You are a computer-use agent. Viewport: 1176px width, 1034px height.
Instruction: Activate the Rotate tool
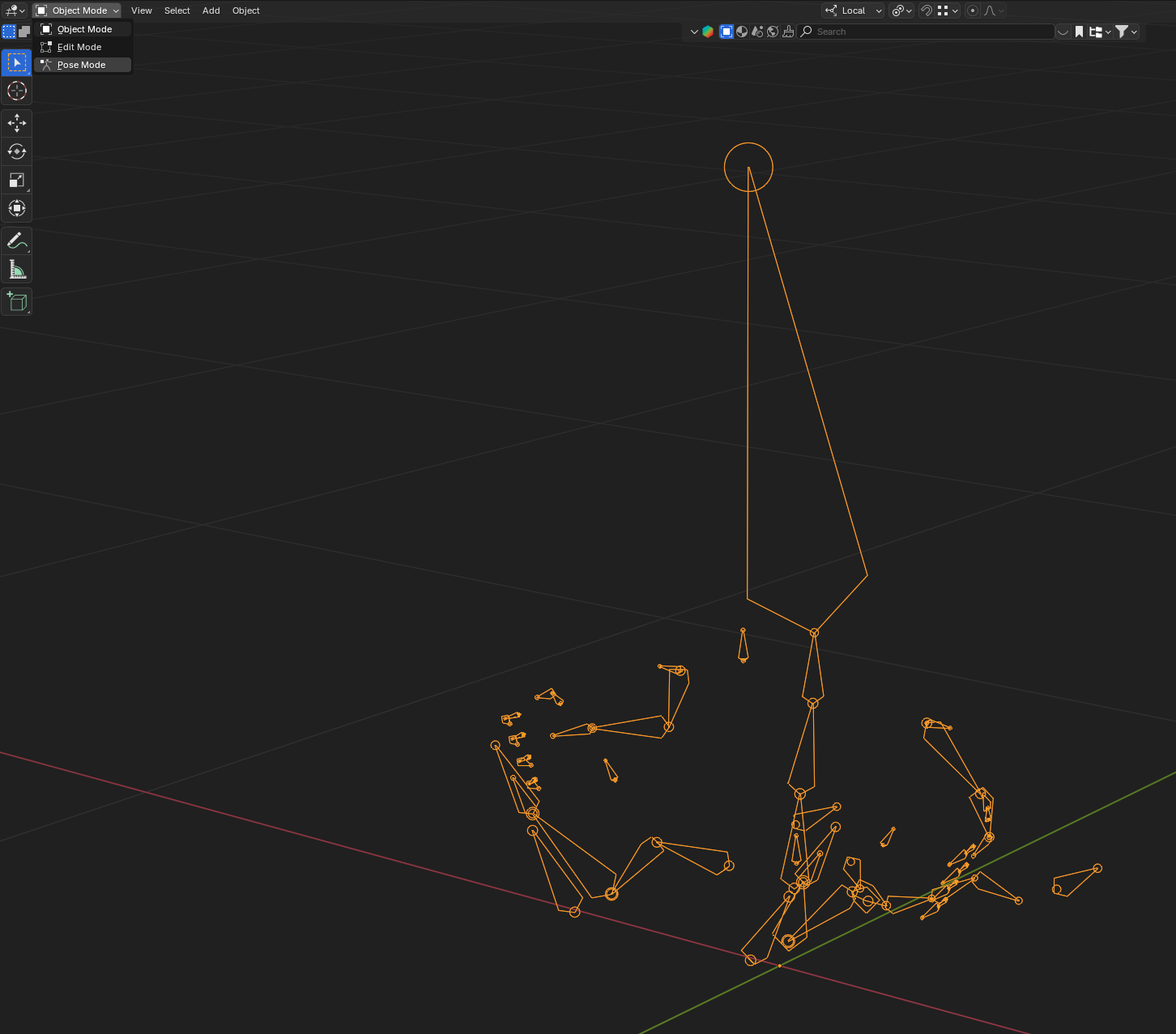(x=17, y=151)
